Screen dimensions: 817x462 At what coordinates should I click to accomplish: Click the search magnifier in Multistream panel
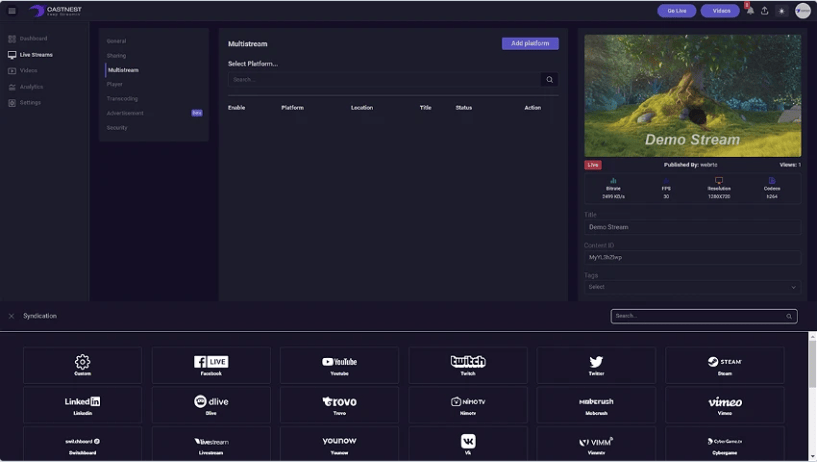click(x=549, y=80)
